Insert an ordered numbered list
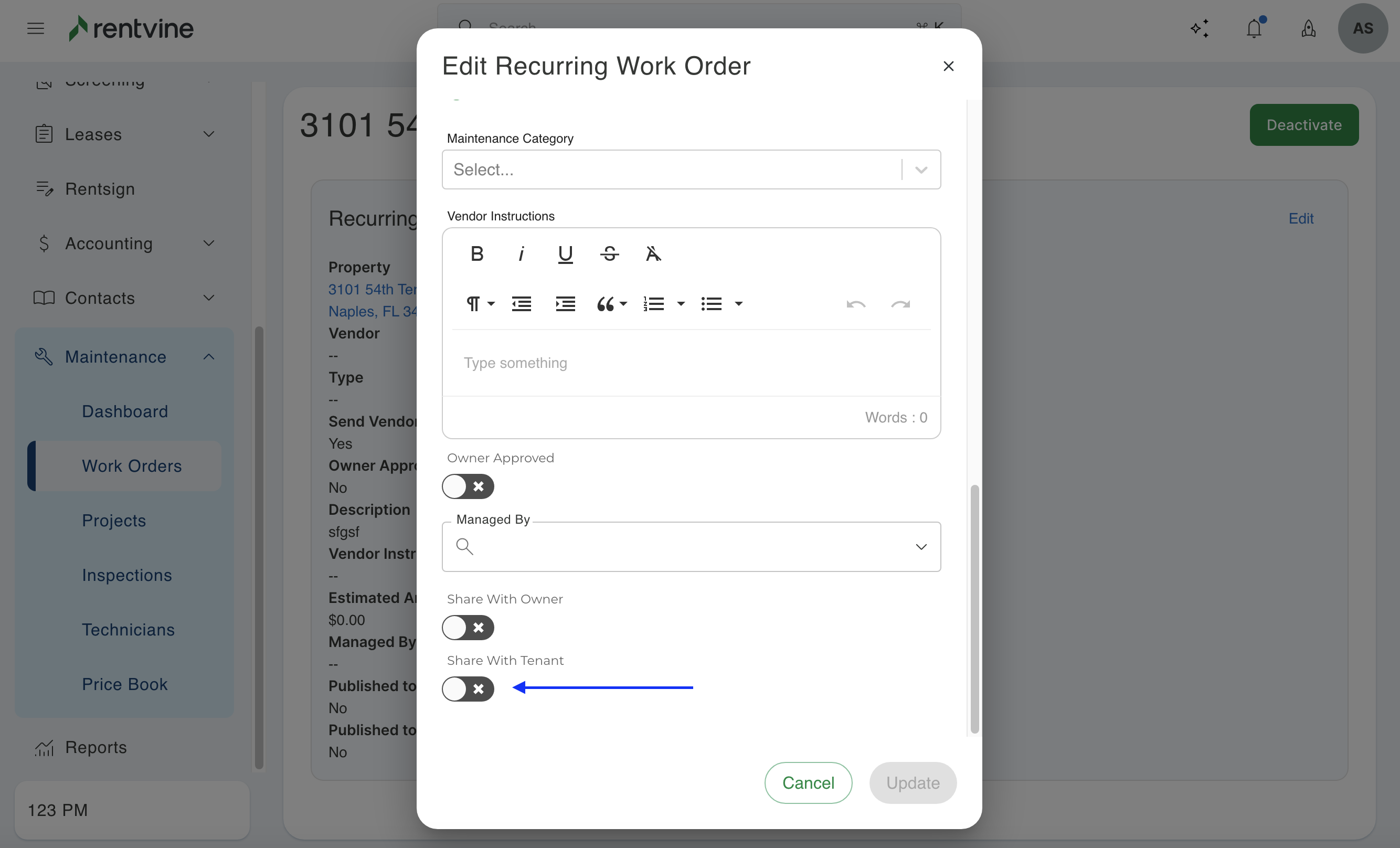The height and width of the screenshot is (848, 1400). coord(653,304)
